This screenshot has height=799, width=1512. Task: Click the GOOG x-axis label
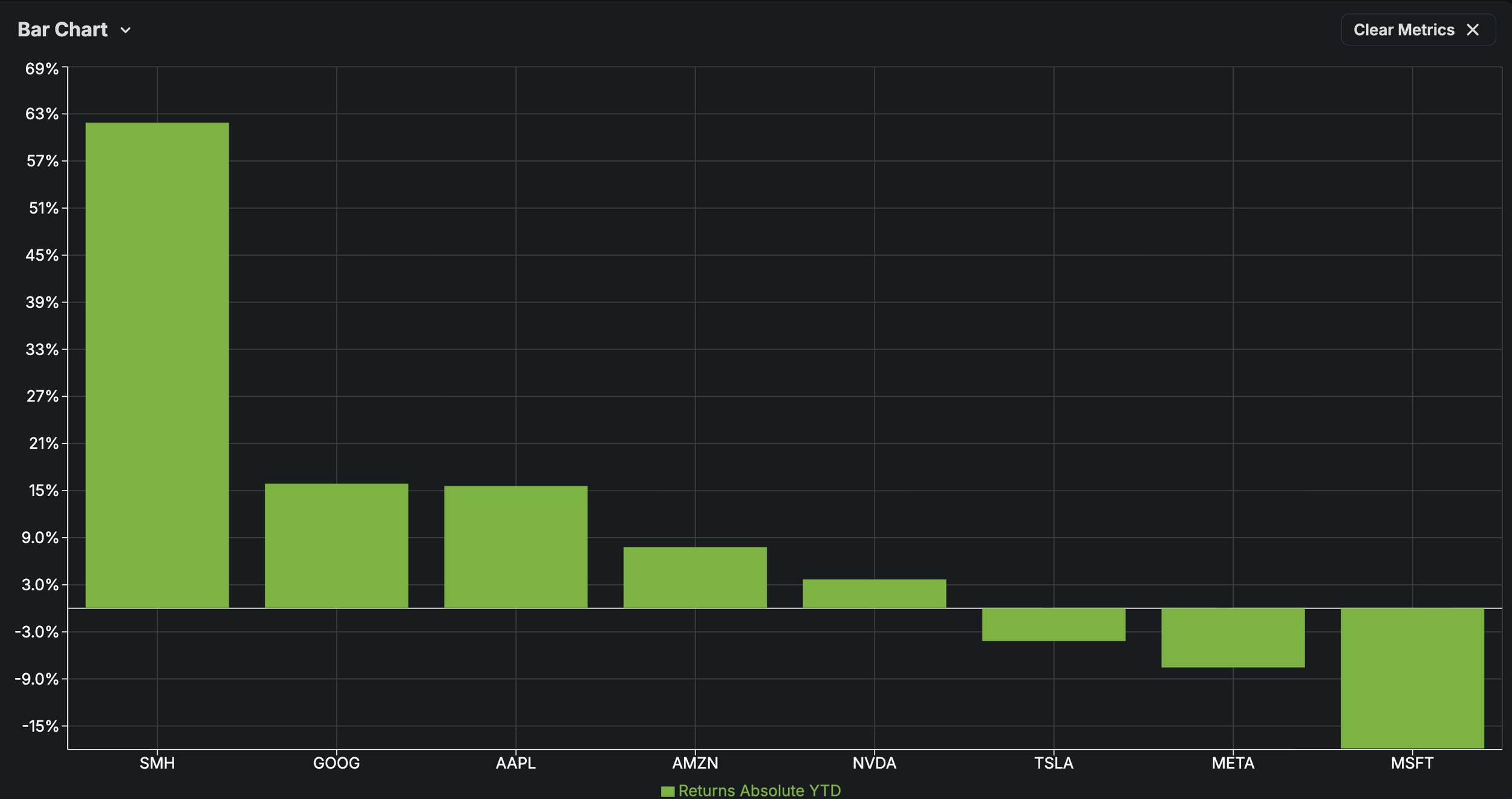(x=336, y=763)
